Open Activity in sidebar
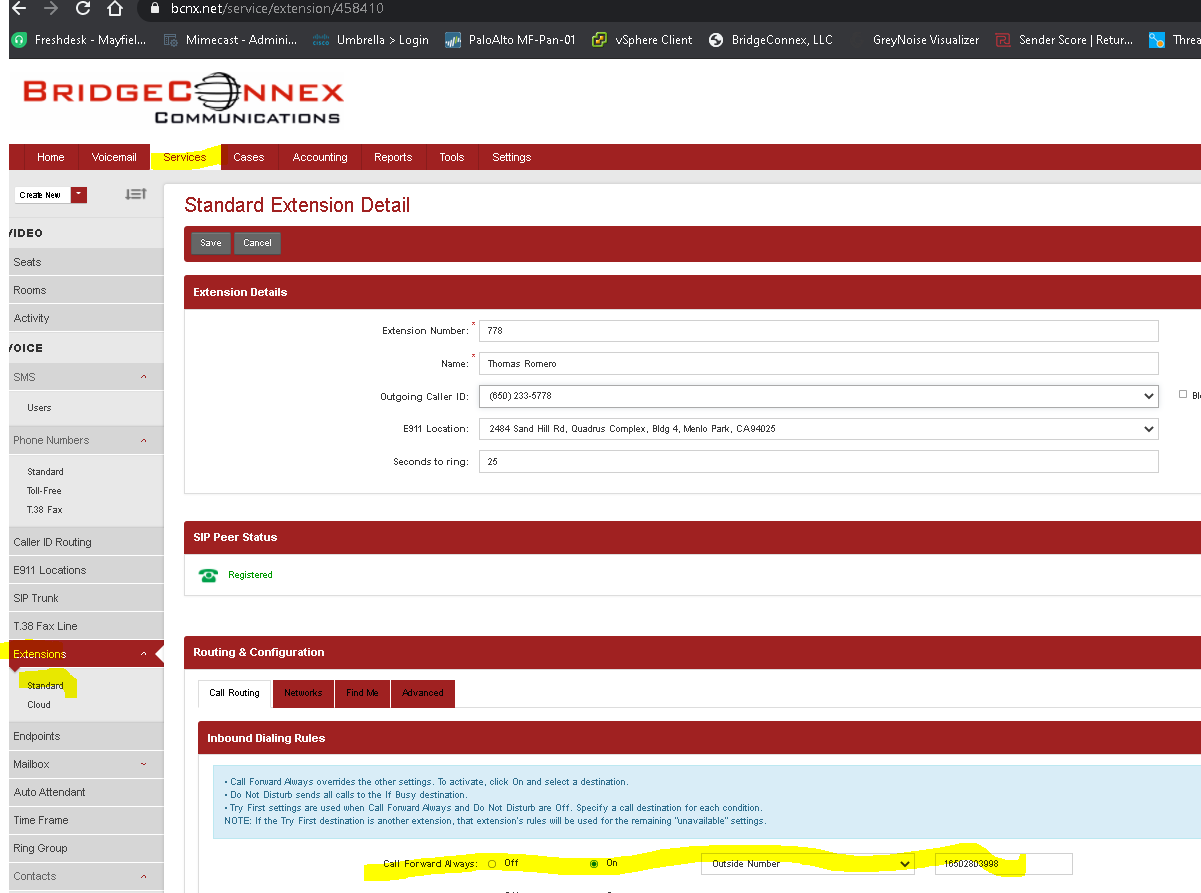 point(85,318)
